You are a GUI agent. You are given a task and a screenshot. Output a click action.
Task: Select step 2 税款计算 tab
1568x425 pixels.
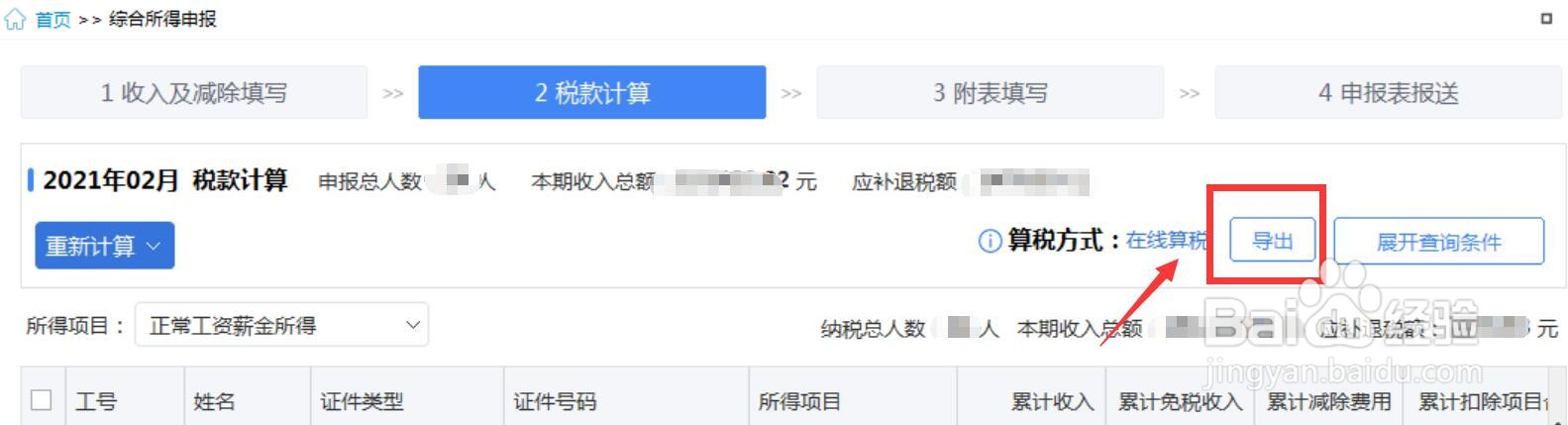(592, 93)
